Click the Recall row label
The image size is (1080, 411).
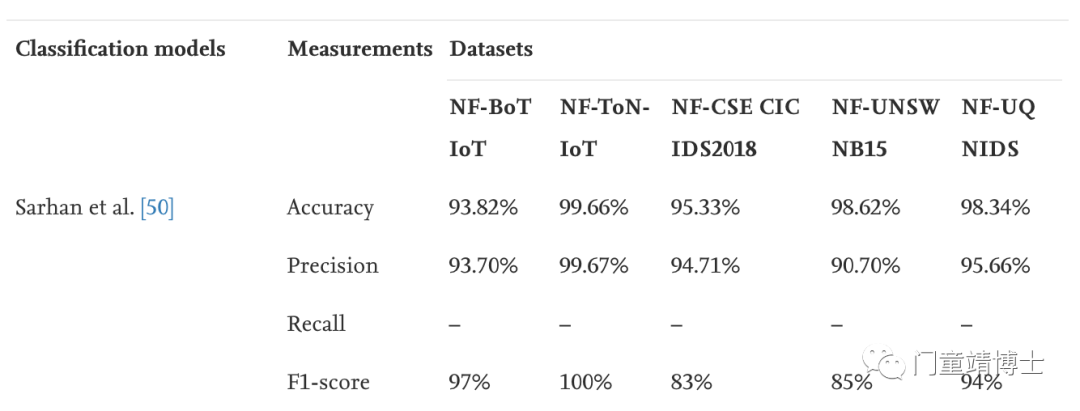[x=316, y=324]
